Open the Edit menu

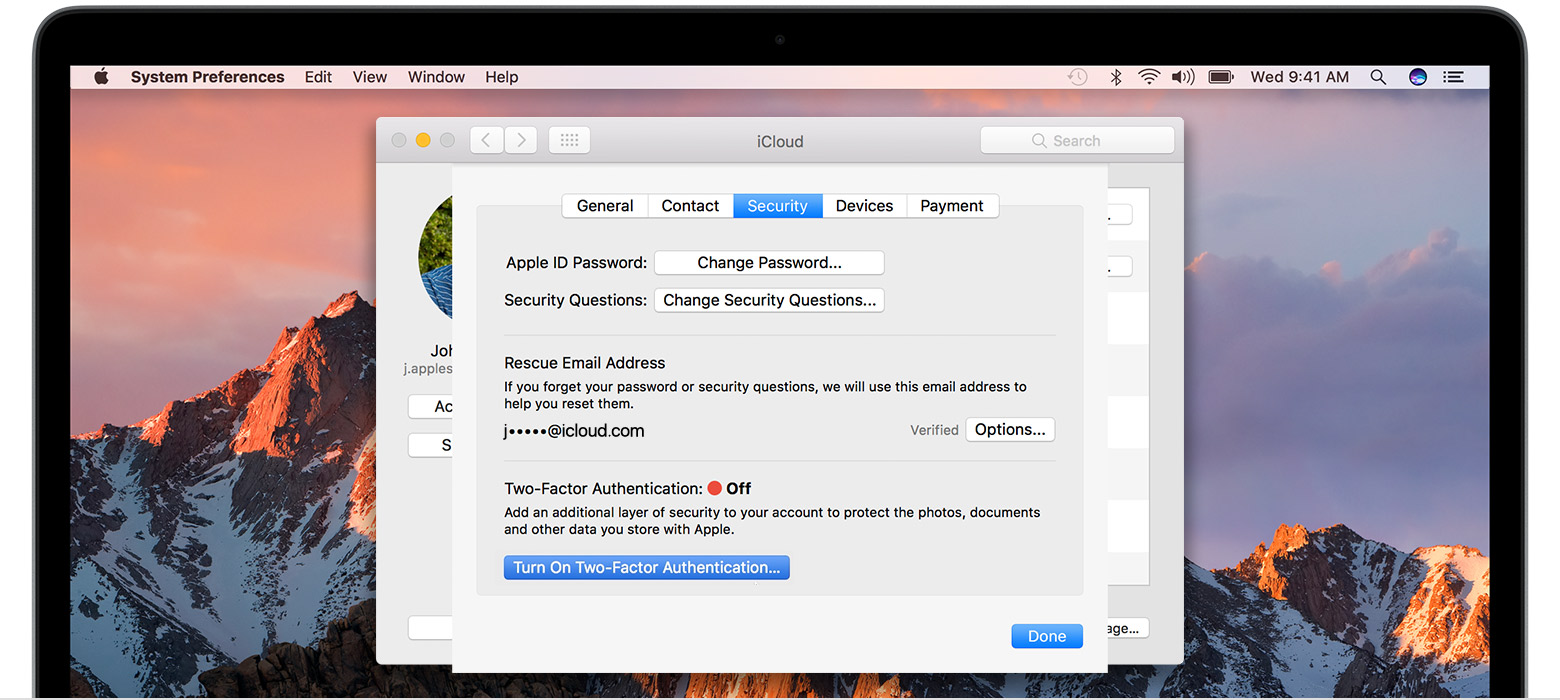pos(319,77)
